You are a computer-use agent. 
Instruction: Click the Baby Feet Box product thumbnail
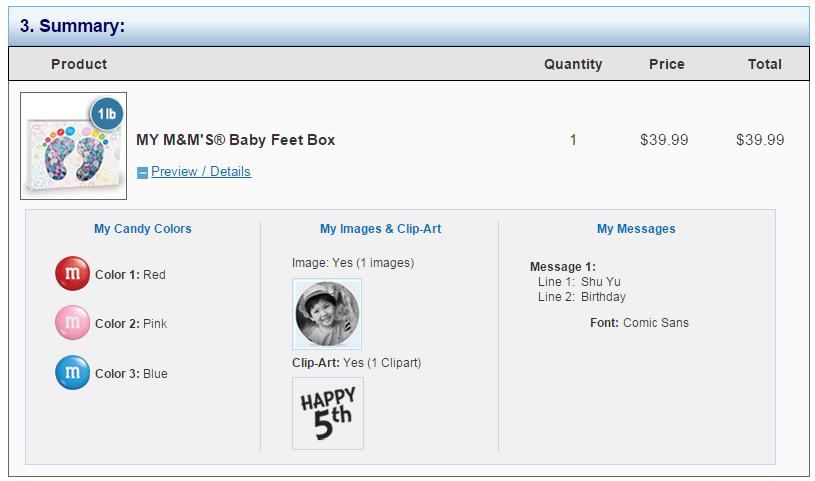point(73,146)
